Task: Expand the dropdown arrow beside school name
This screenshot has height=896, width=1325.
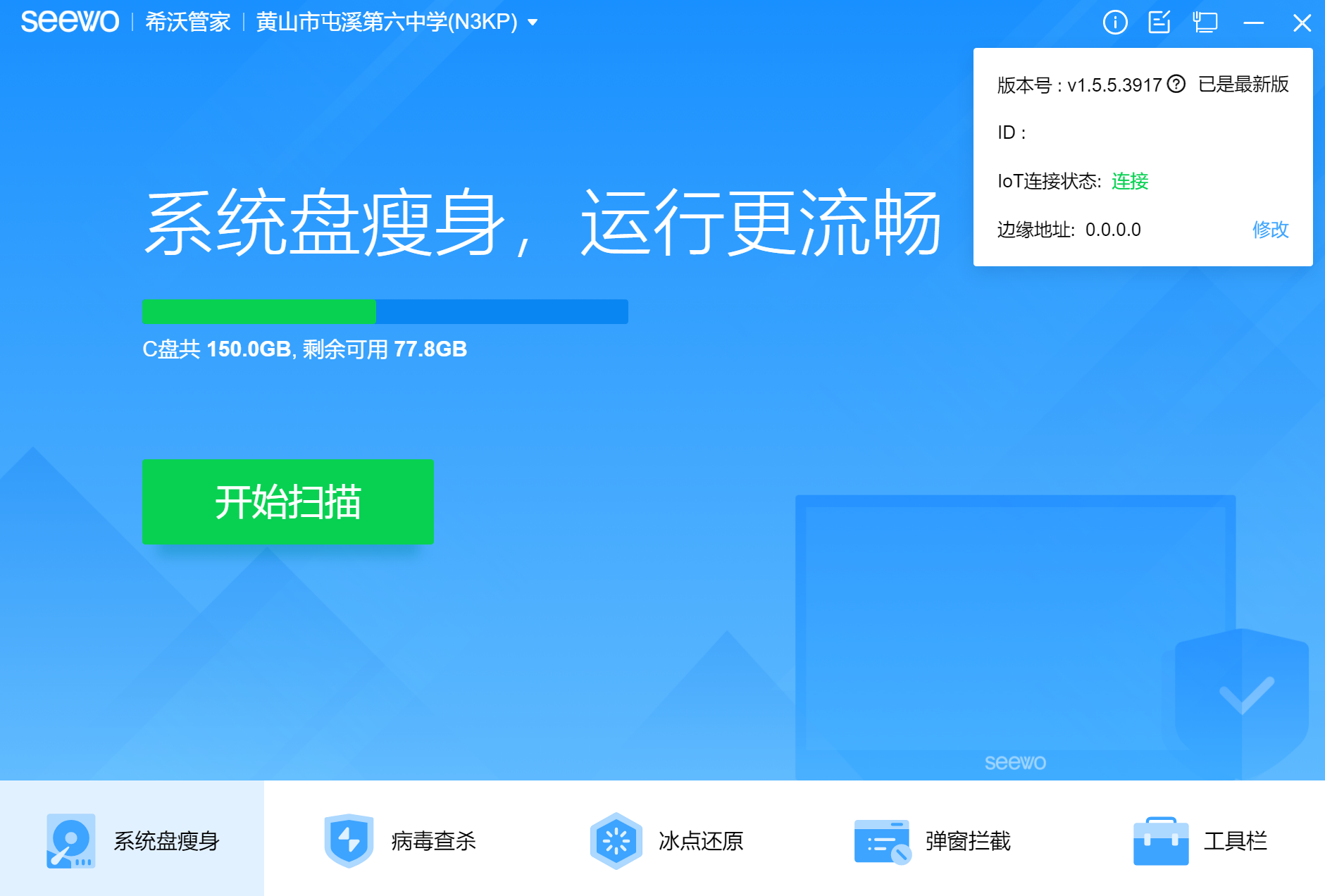Action: click(x=533, y=23)
